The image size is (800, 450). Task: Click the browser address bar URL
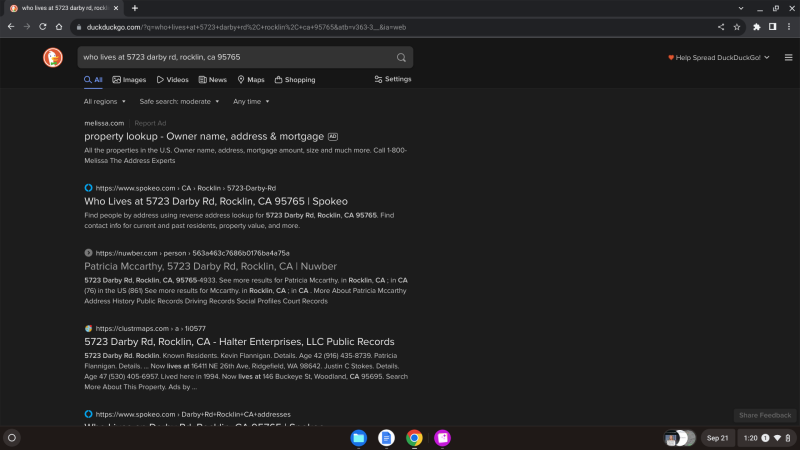(x=246, y=28)
